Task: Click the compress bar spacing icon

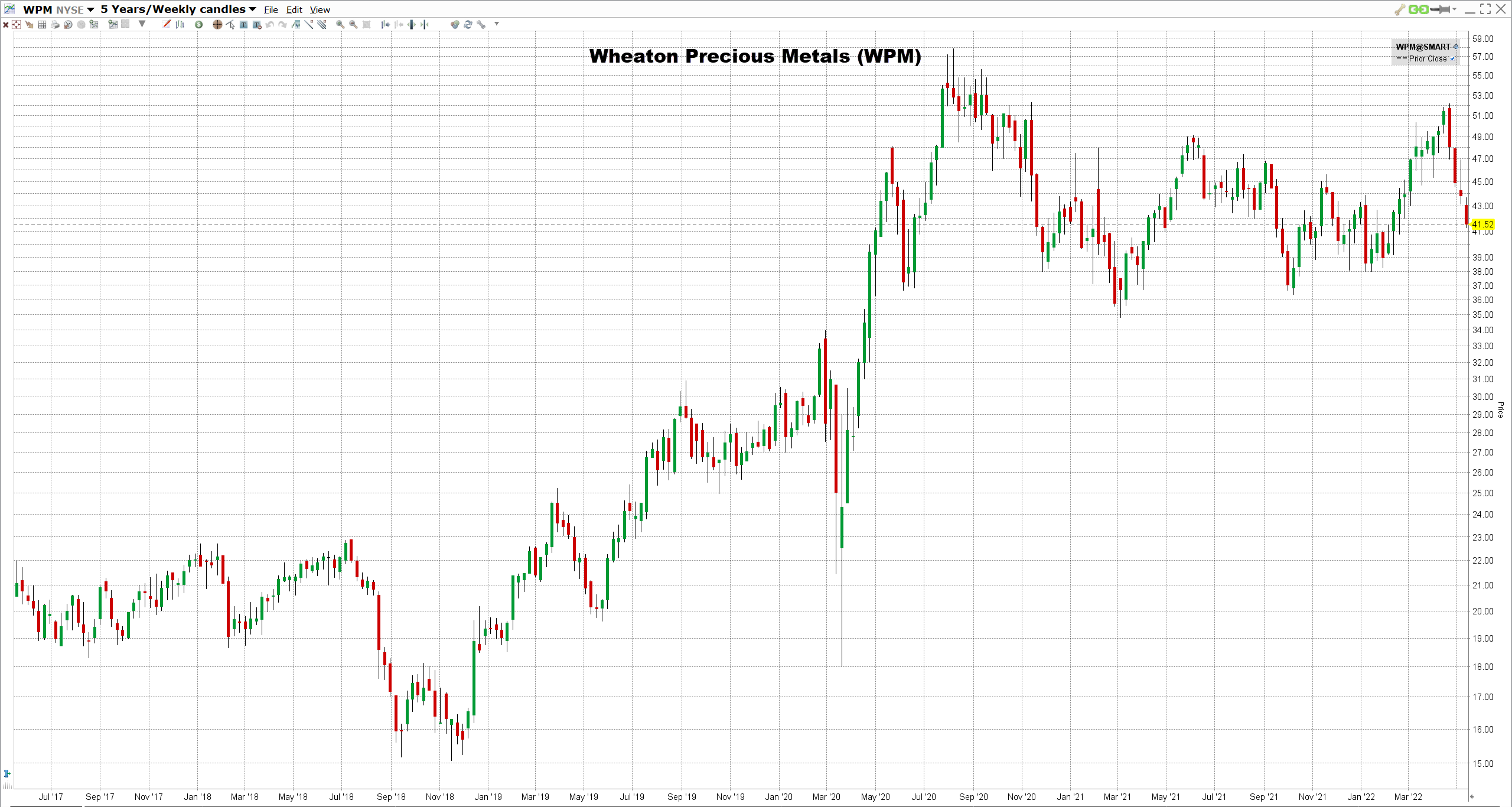Action: [425, 24]
